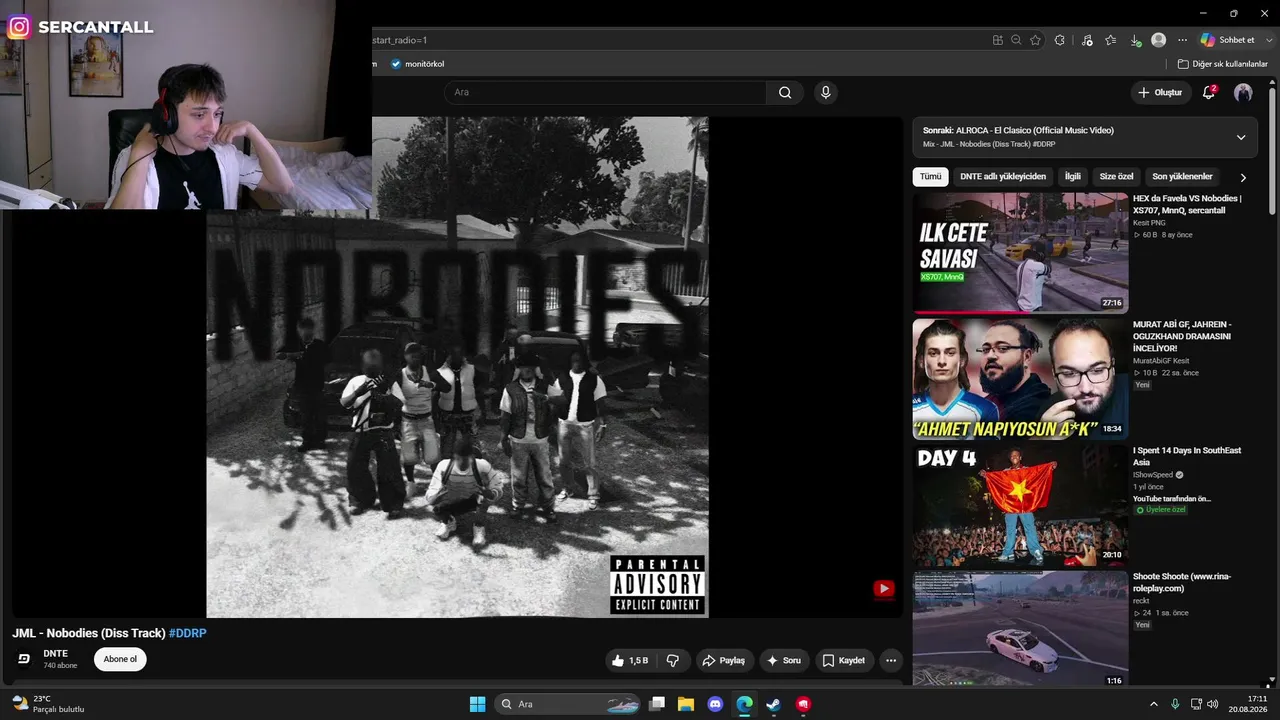Open 'I Spent 14 Days In SouthEast Asia' title
Image resolution: width=1280 pixels, height=720 pixels.
[1187, 456]
